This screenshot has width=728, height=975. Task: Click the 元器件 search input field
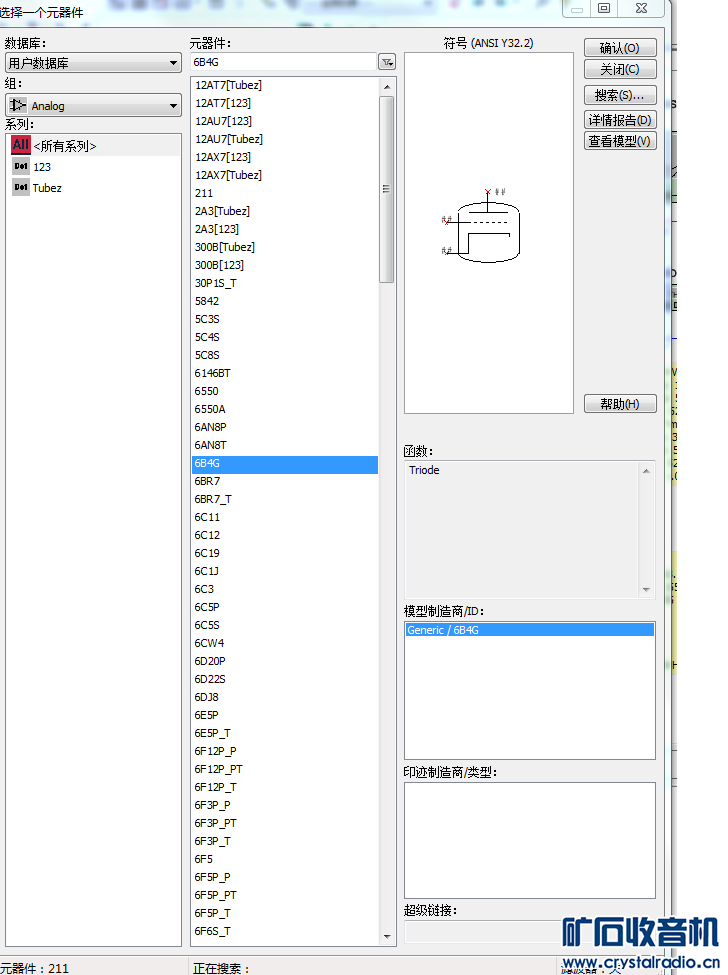(284, 63)
